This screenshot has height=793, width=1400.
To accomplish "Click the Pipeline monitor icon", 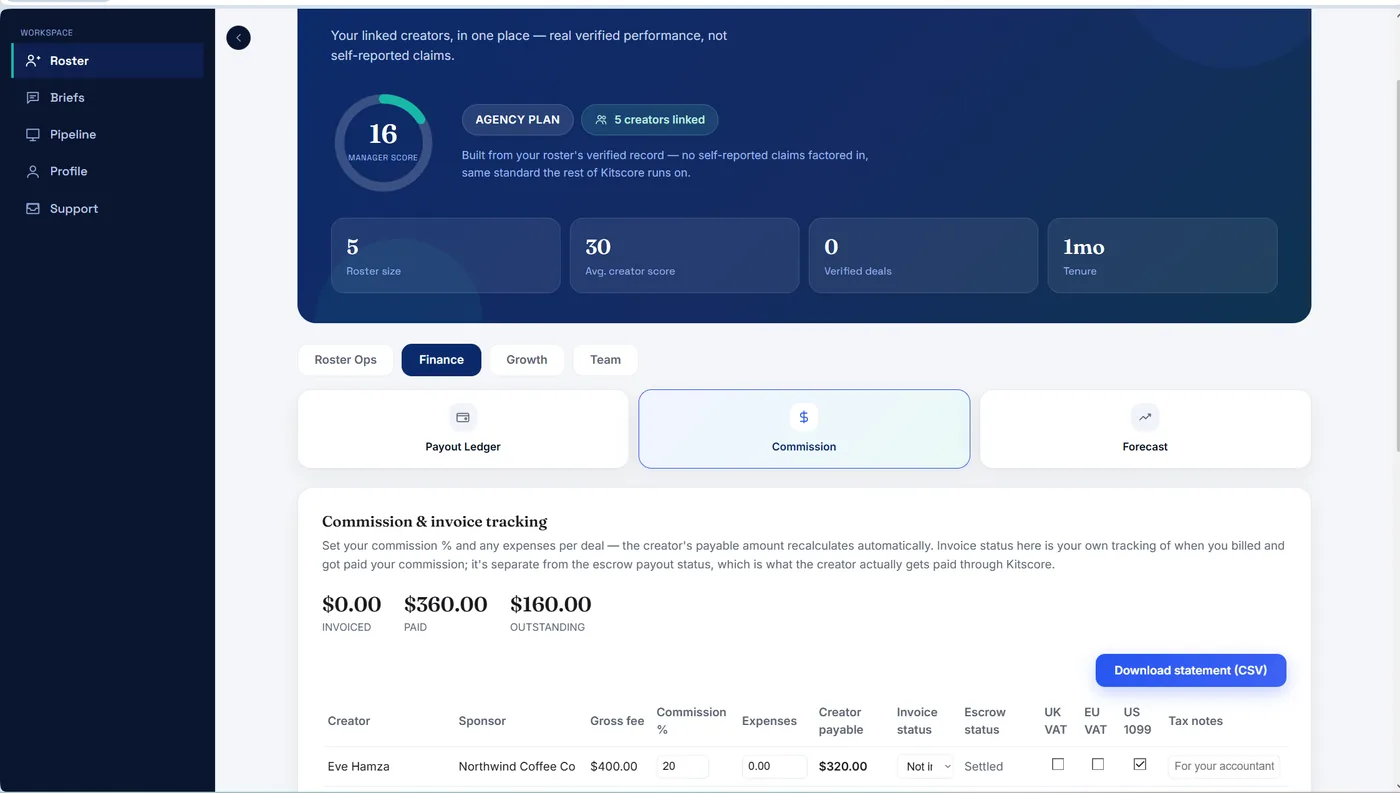I will click(33, 135).
